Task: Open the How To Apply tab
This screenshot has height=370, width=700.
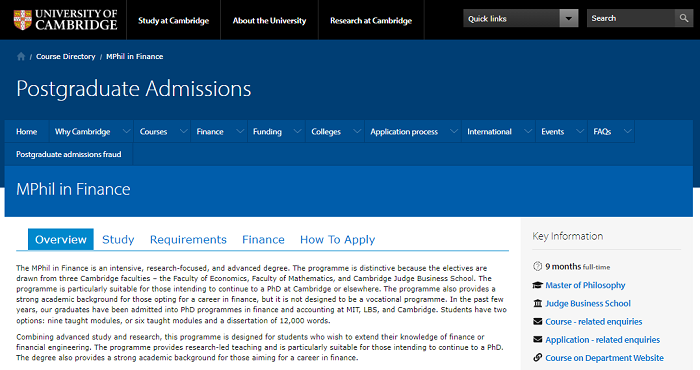Action: click(x=338, y=240)
